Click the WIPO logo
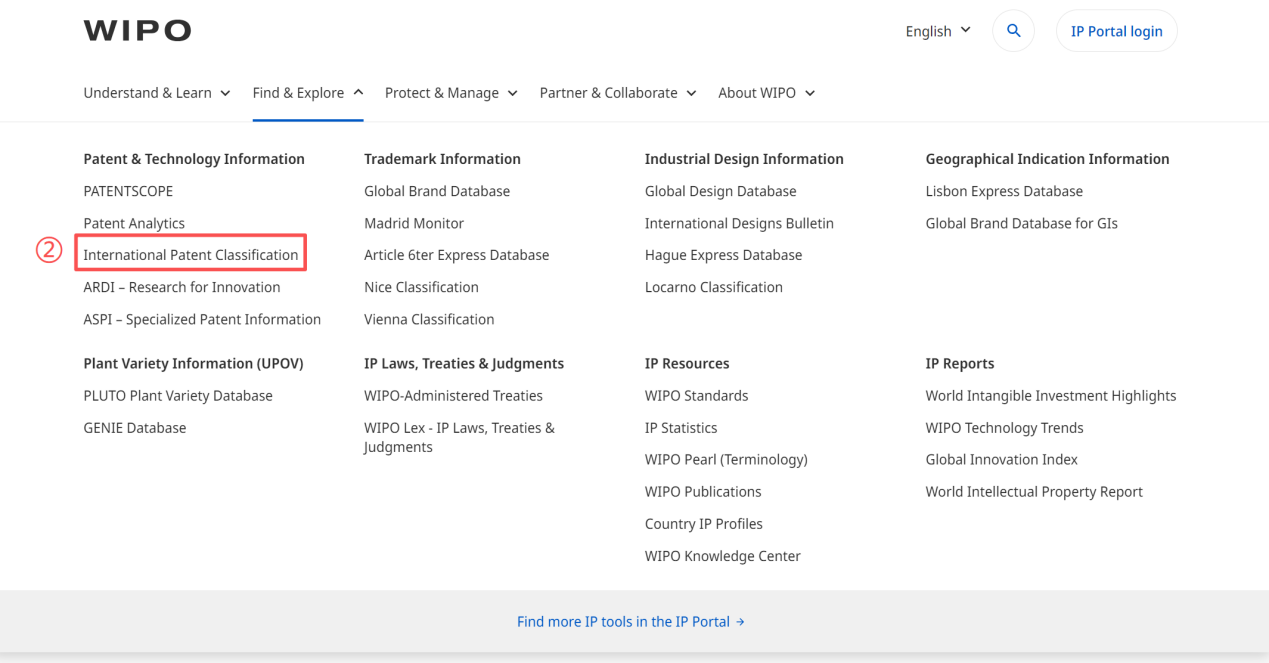Screen dimensions: 1269x663 (x=137, y=31)
